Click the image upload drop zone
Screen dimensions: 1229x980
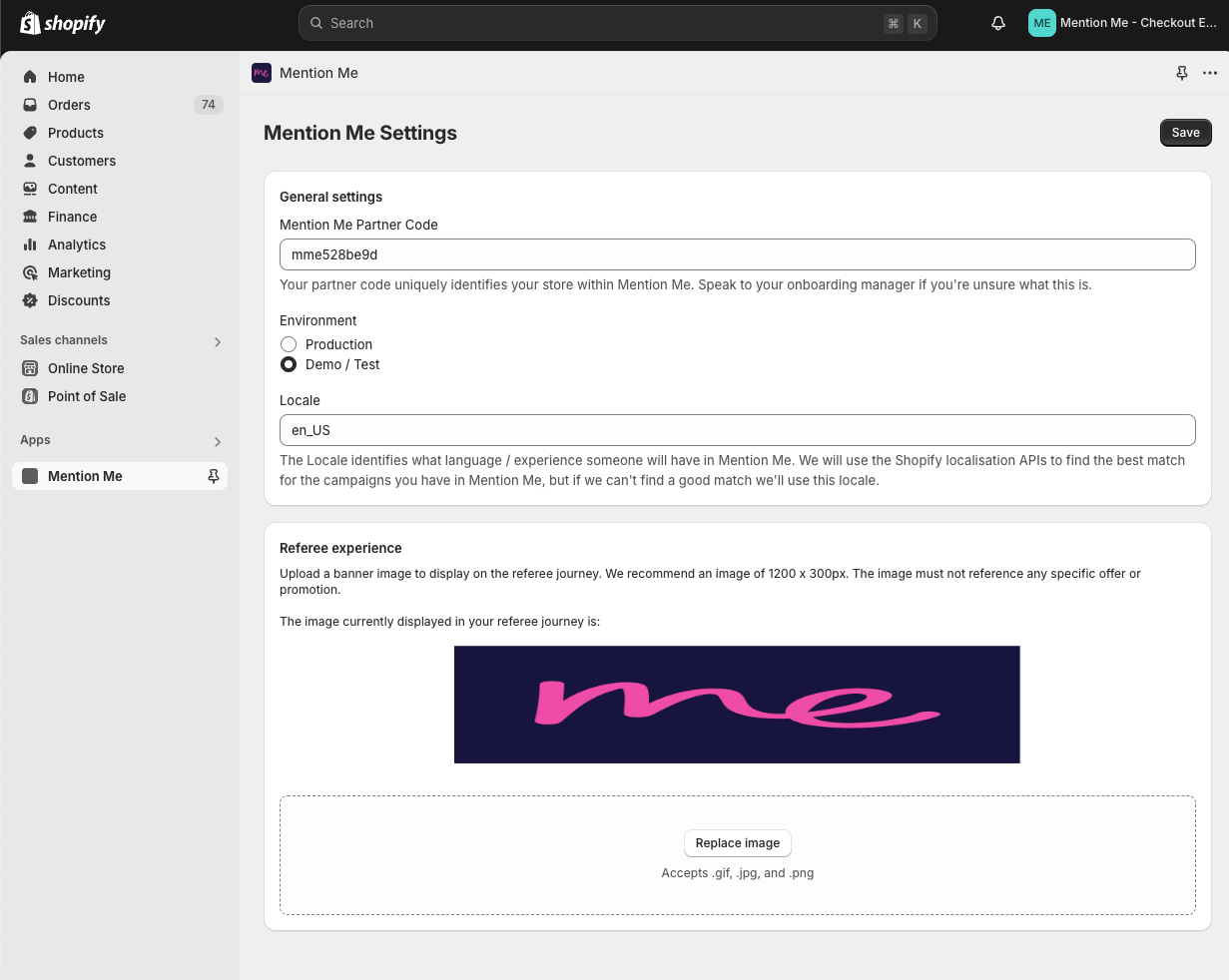738,855
